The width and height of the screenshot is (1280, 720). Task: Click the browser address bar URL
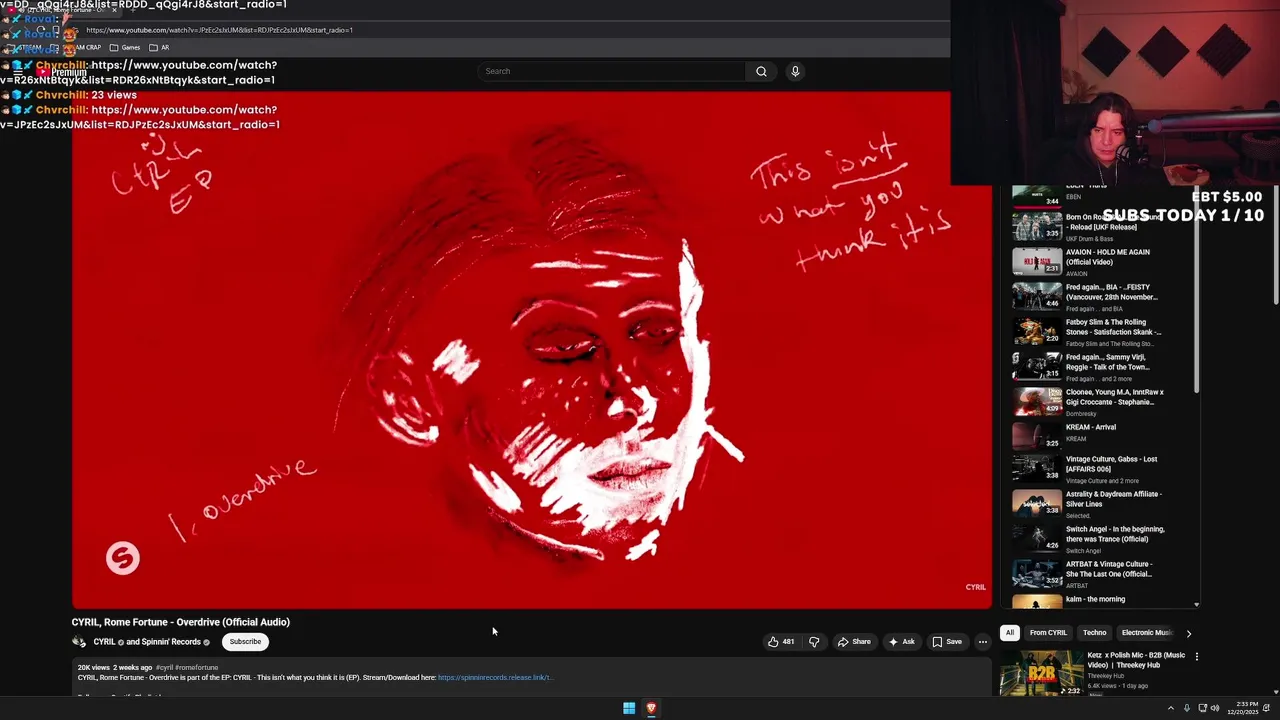219,30
